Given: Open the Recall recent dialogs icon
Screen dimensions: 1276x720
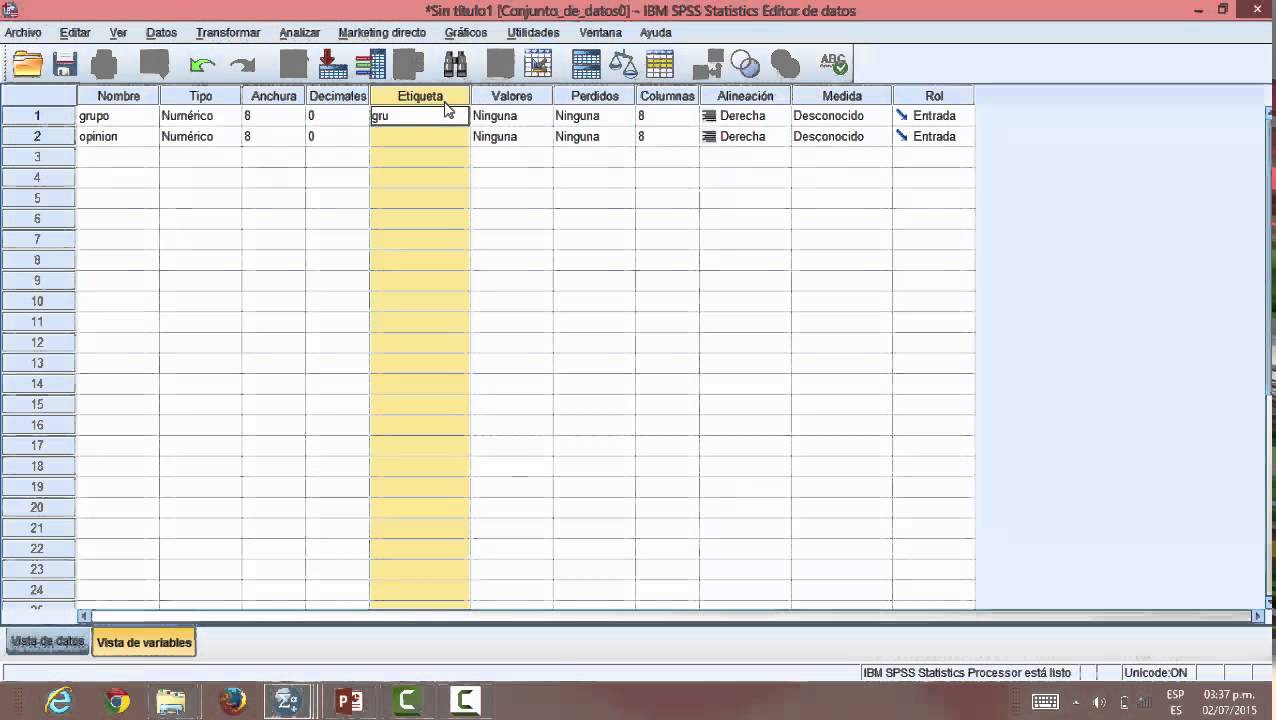Looking at the screenshot, I should click(x=154, y=64).
